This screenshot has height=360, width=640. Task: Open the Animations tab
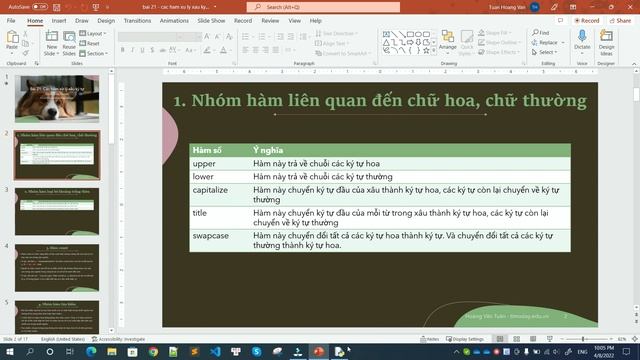click(174, 20)
